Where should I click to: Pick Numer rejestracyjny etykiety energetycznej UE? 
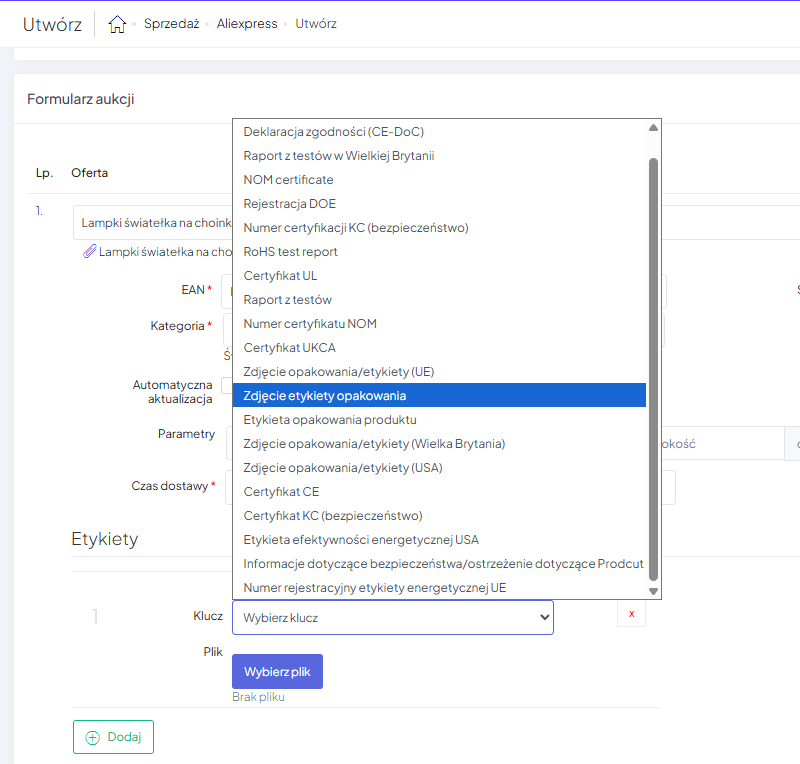375,588
